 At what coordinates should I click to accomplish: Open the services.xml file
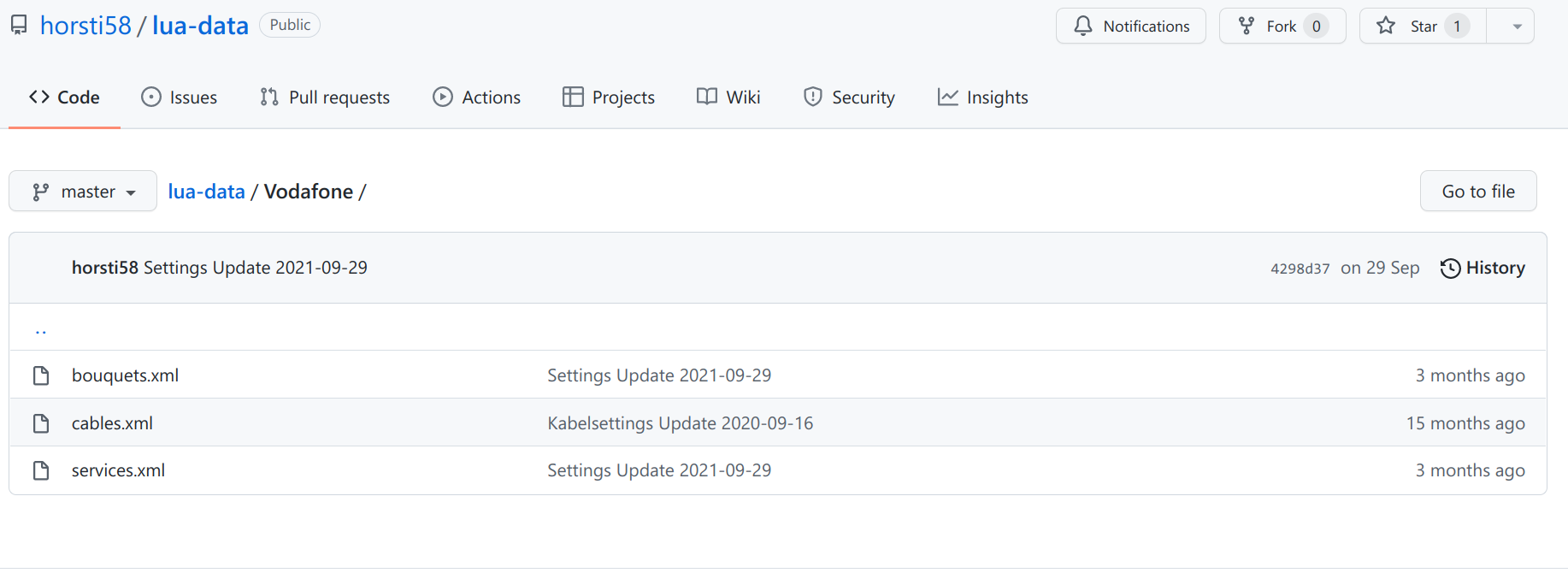click(118, 470)
